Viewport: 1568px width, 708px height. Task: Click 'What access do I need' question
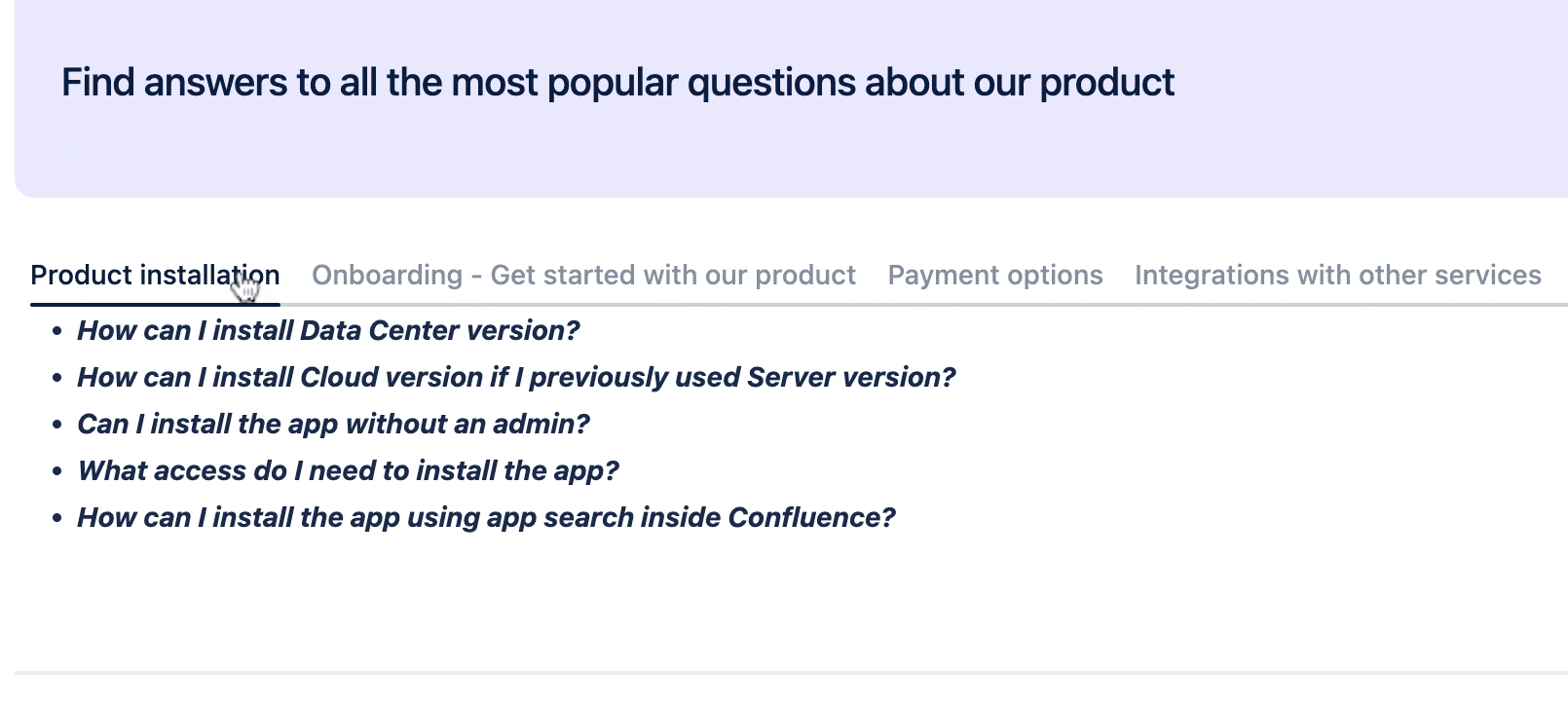point(348,471)
